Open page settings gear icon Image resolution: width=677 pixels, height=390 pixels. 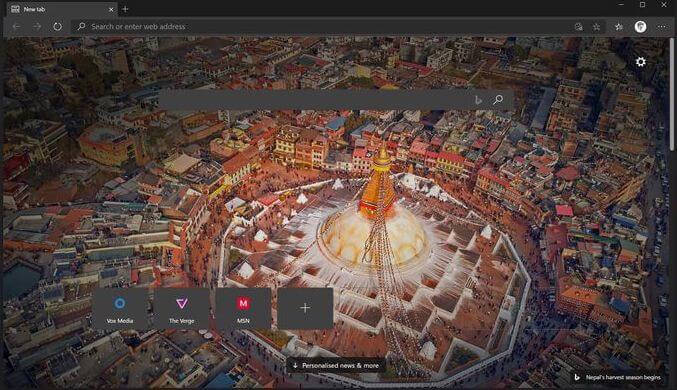pyautogui.click(x=641, y=62)
